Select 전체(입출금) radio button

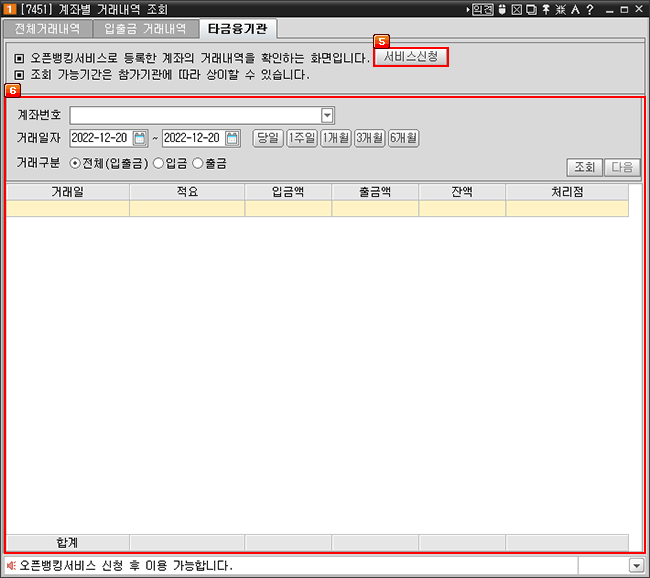(76, 163)
